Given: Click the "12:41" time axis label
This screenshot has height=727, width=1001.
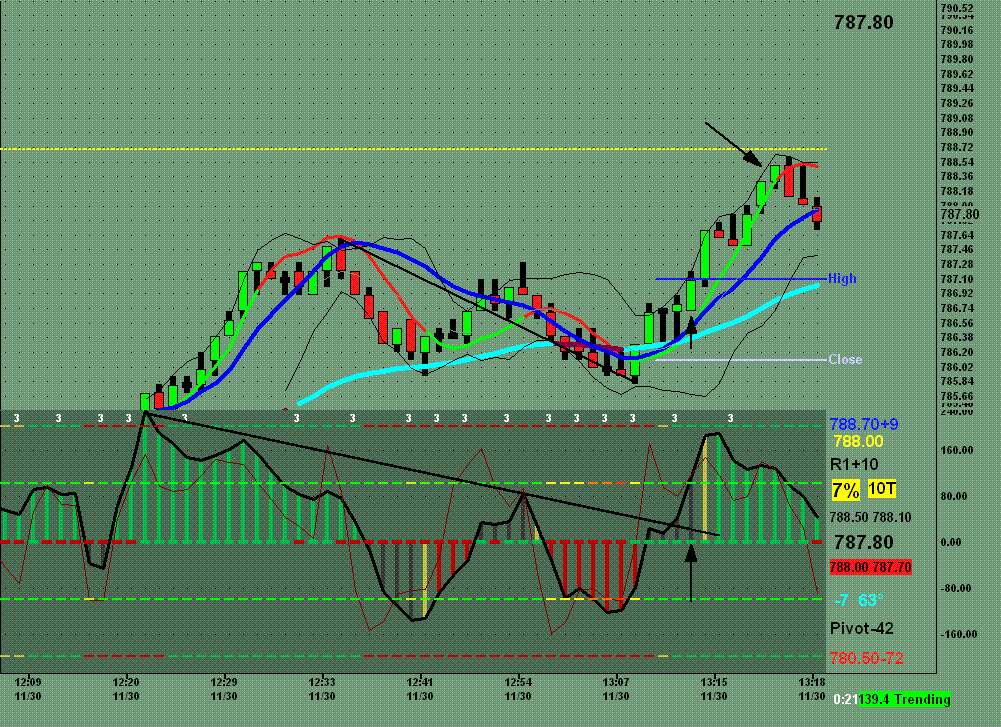Looking at the screenshot, I should click(420, 682).
